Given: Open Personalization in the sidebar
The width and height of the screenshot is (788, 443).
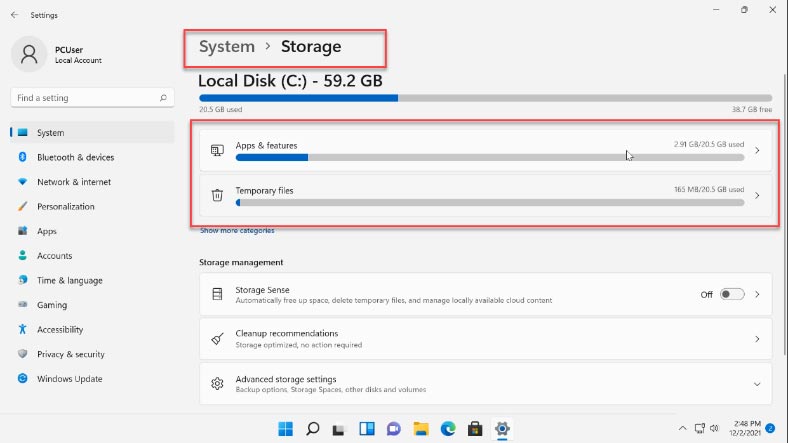Looking at the screenshot, I should click(x=92, y=206).
